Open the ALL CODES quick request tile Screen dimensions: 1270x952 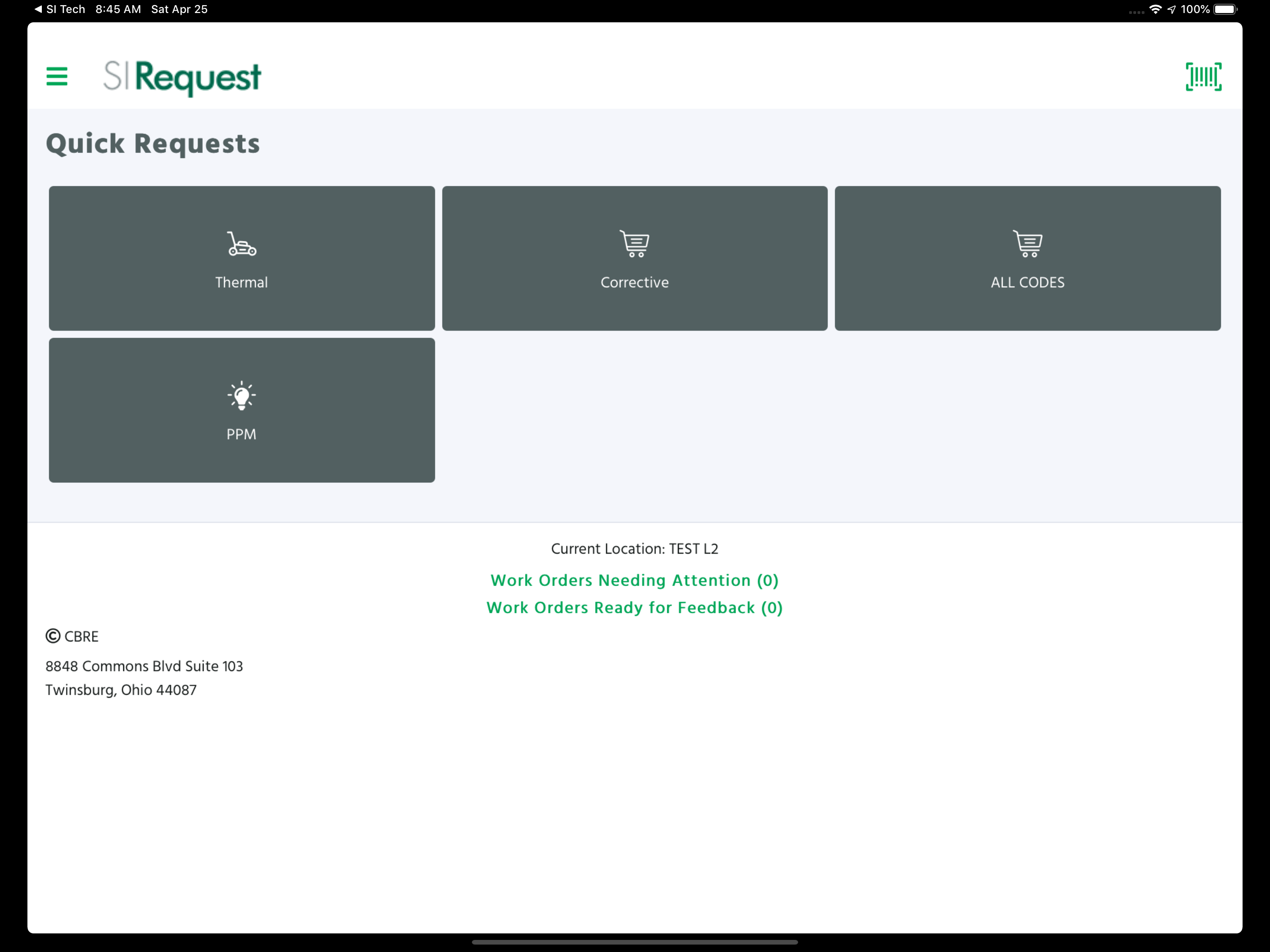click(x=1028, y=258)
